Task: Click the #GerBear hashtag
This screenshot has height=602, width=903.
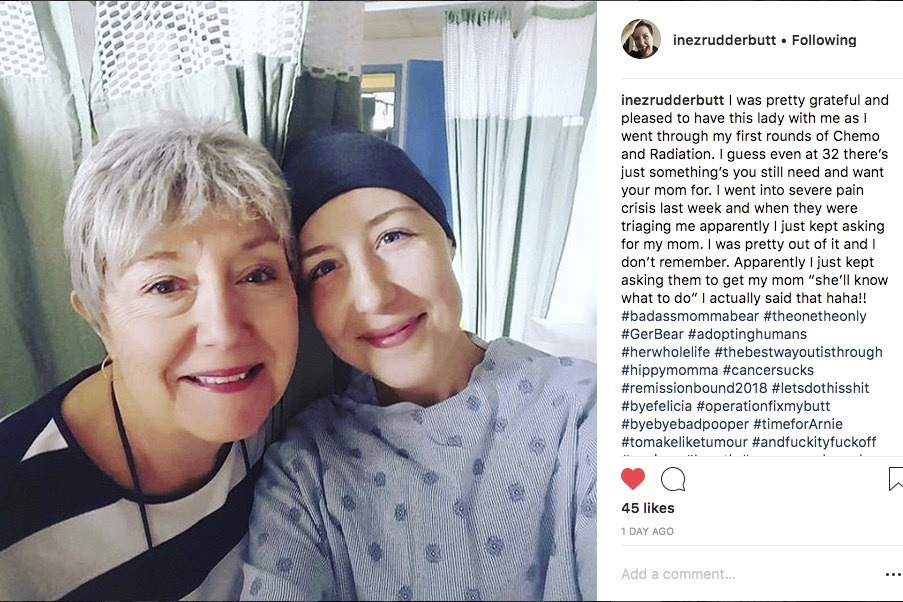Action: 652,334
